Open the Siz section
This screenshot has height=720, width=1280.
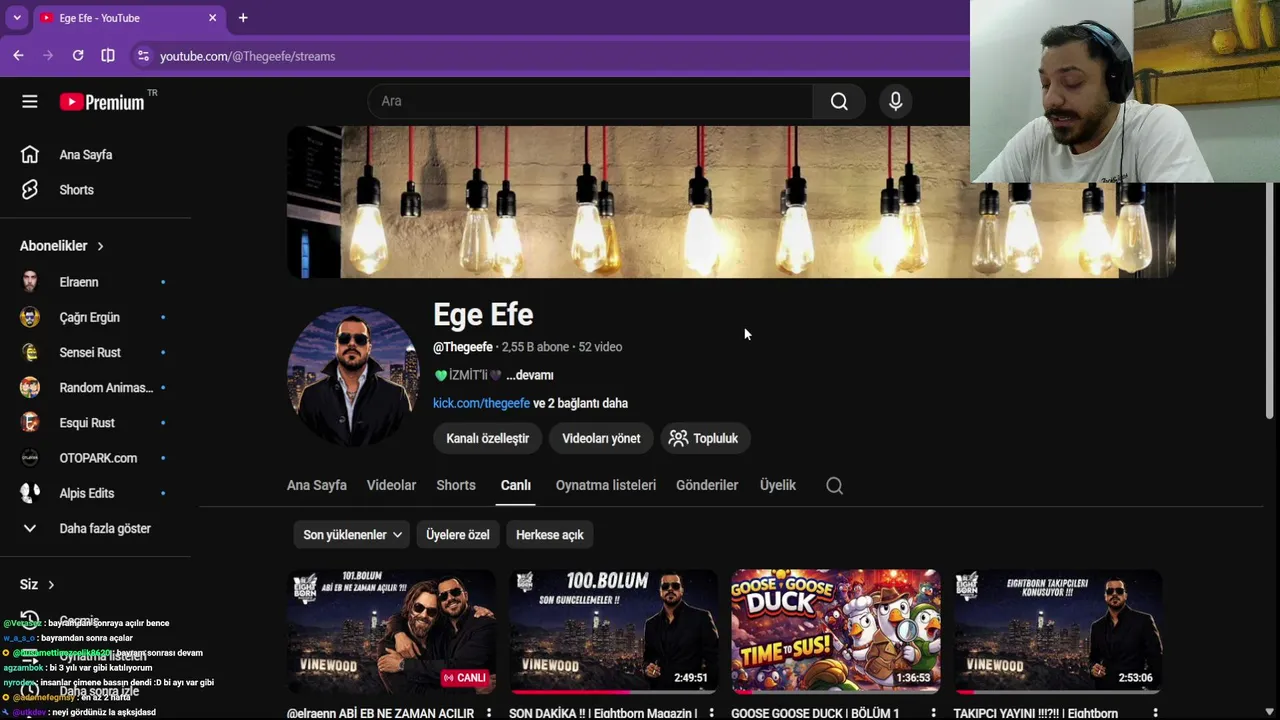[37, 585]
